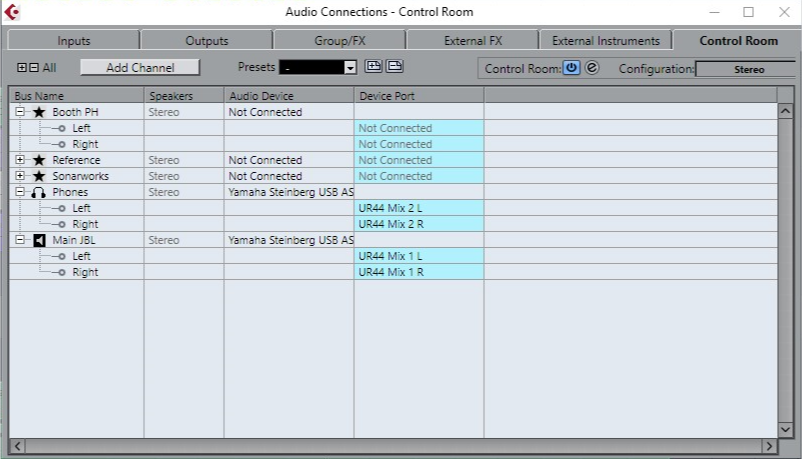
Task: Select Booth PH Left device port cell
Action: (x=418, y=128)
